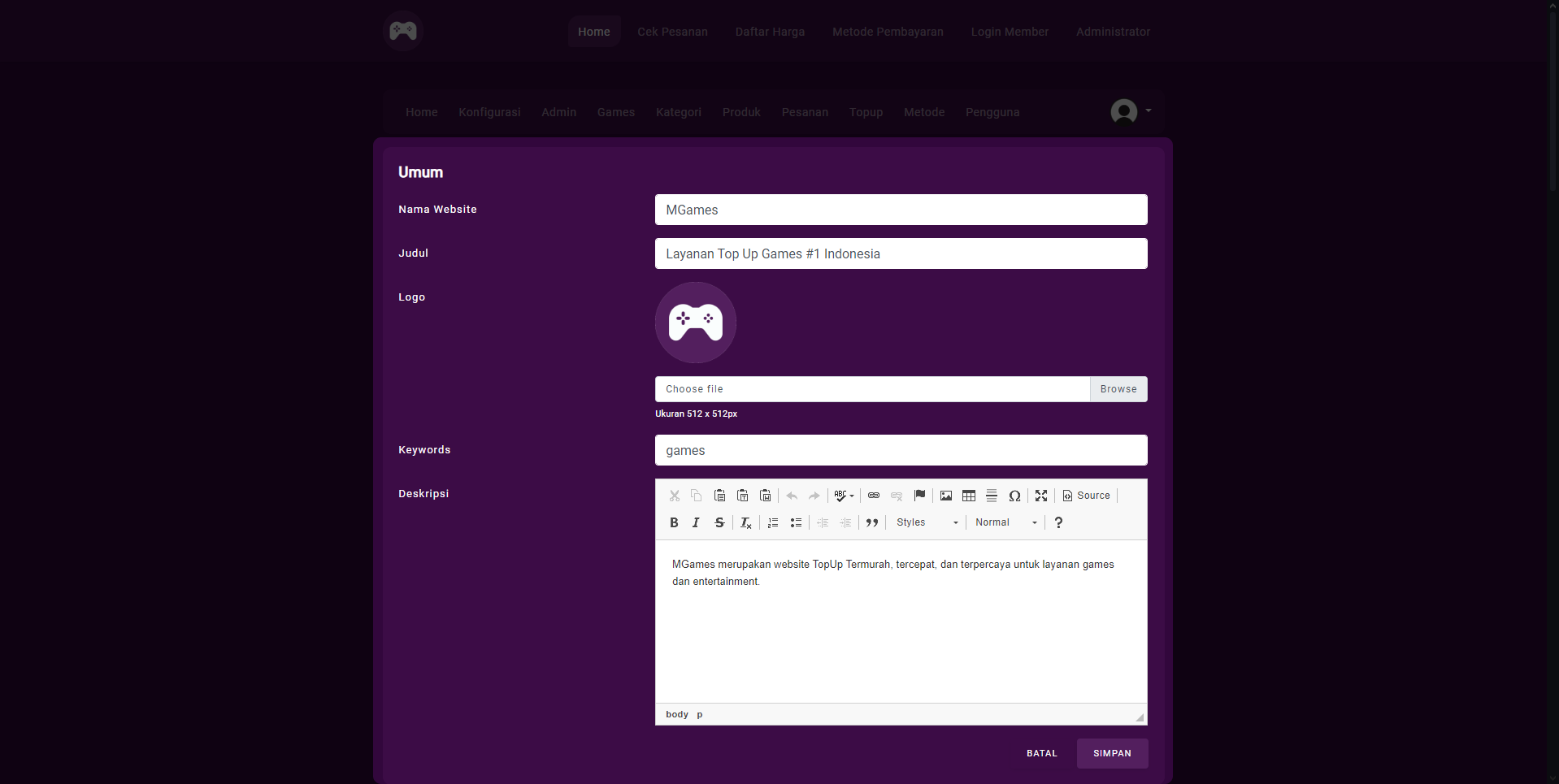Click the SIMPAN button

[1112, 754]
